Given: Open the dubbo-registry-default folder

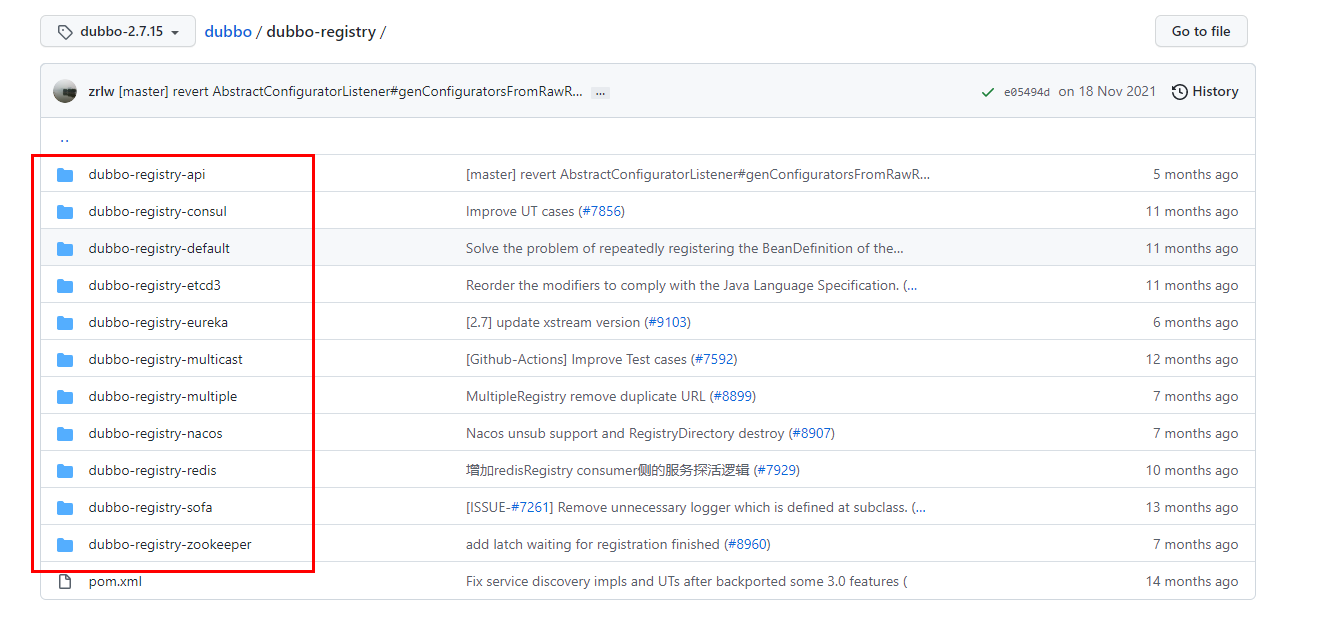Looking at the screenshot, I should click(x=159, y=248).
